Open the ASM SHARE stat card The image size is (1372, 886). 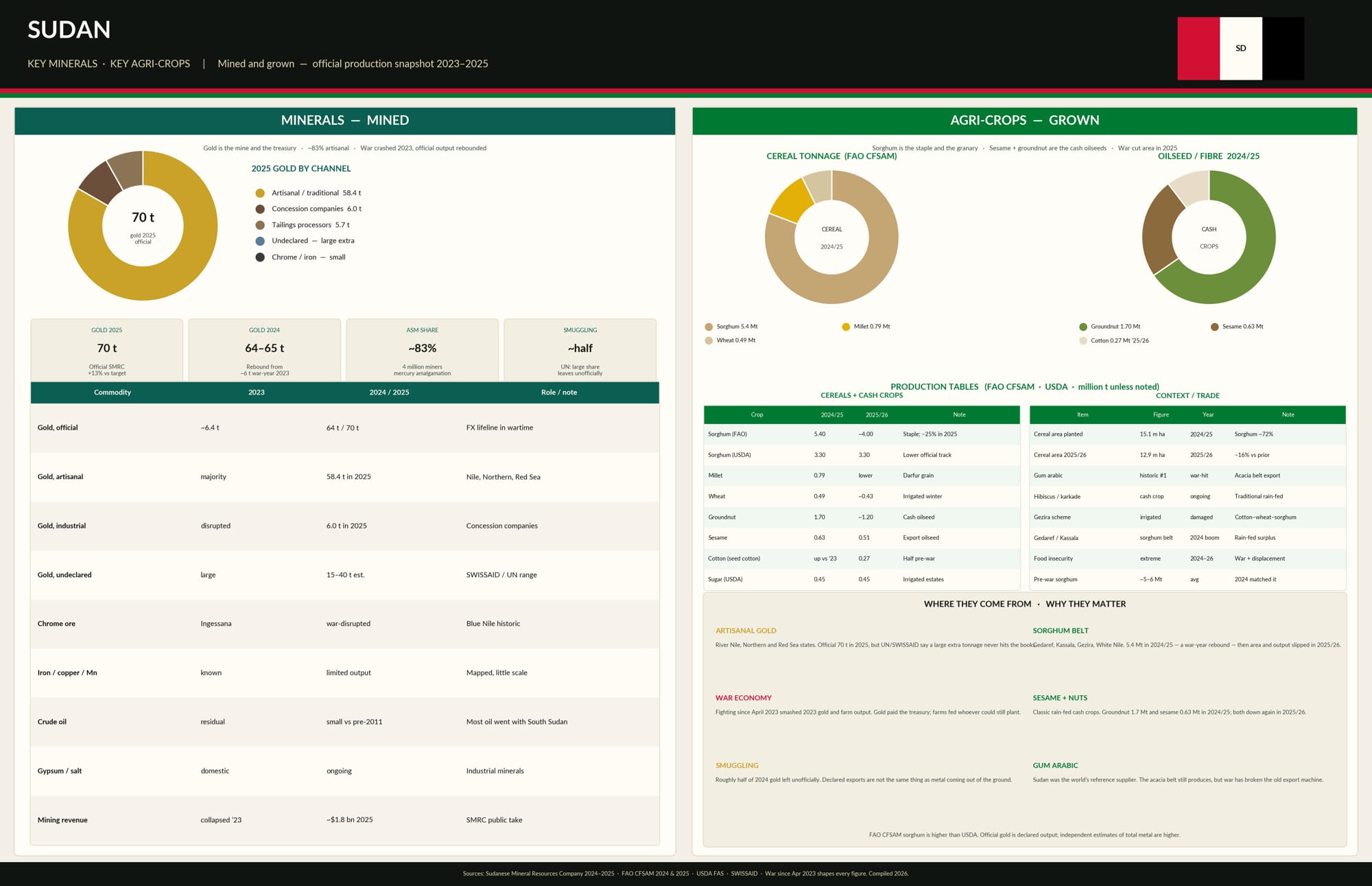(423, 350)
